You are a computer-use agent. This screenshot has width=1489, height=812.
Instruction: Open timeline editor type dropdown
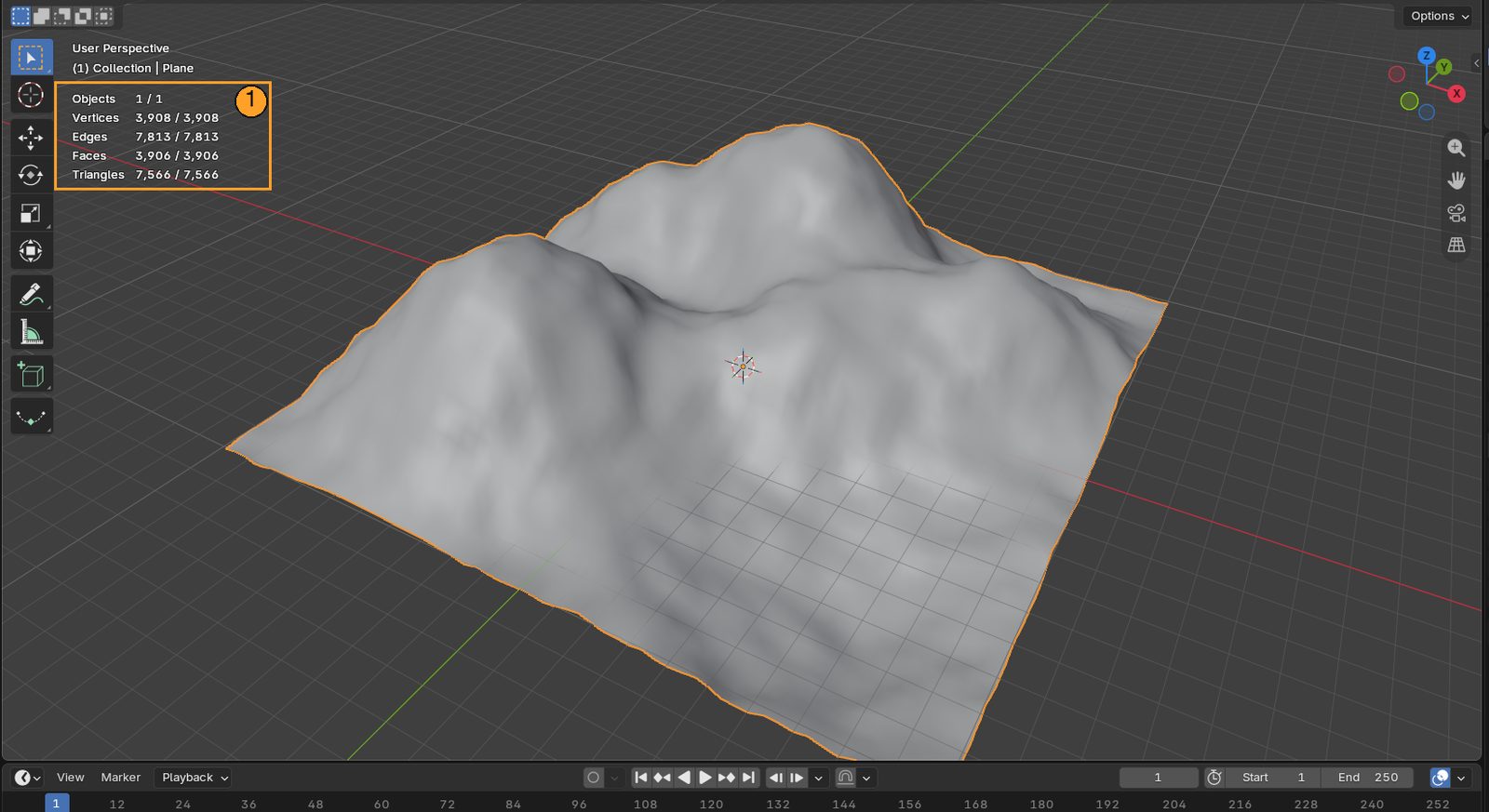pyautogui.click(x=27, y=778)
